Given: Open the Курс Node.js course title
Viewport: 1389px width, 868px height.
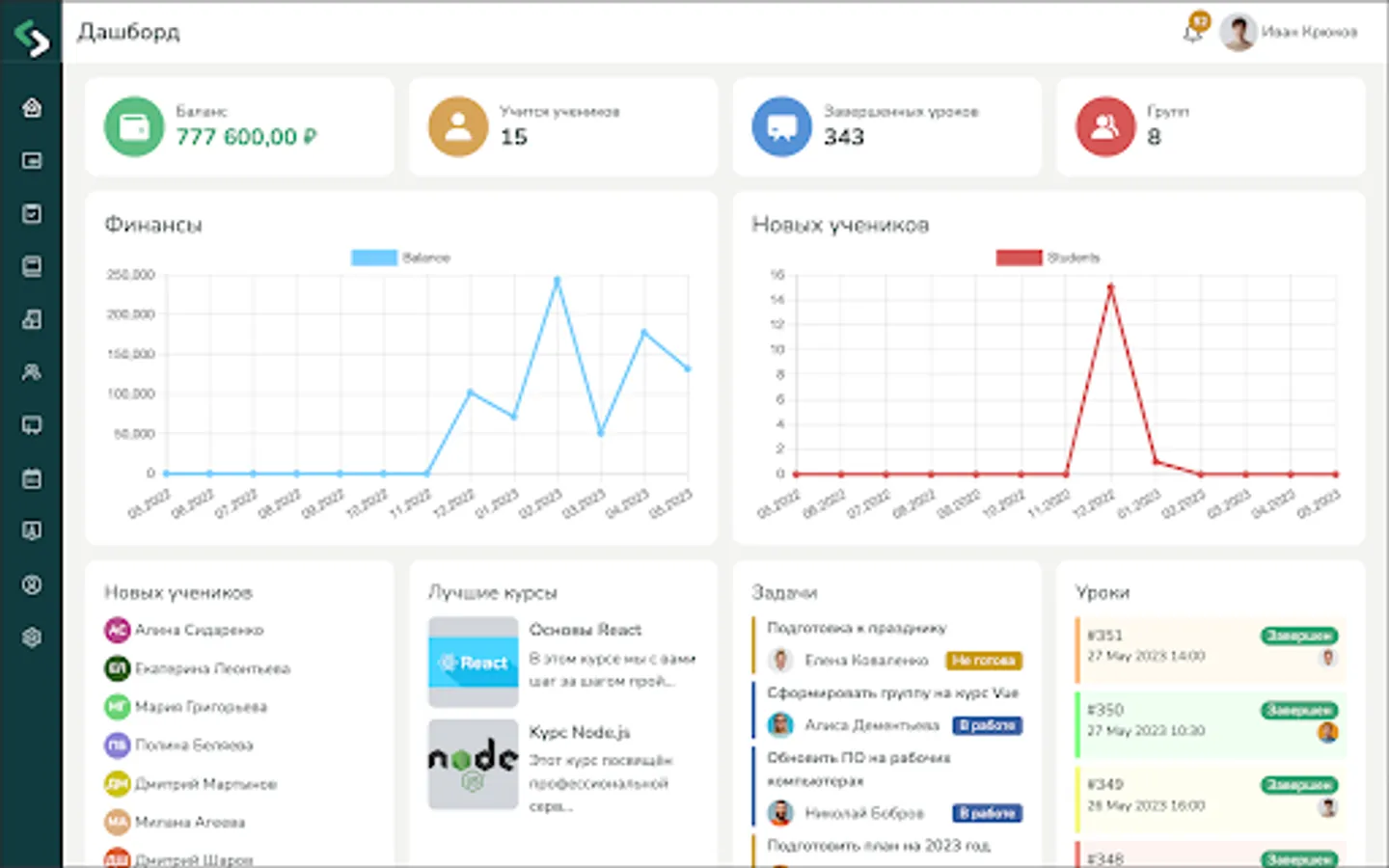Looking at the screenshot, I should (x=580, y=732).
